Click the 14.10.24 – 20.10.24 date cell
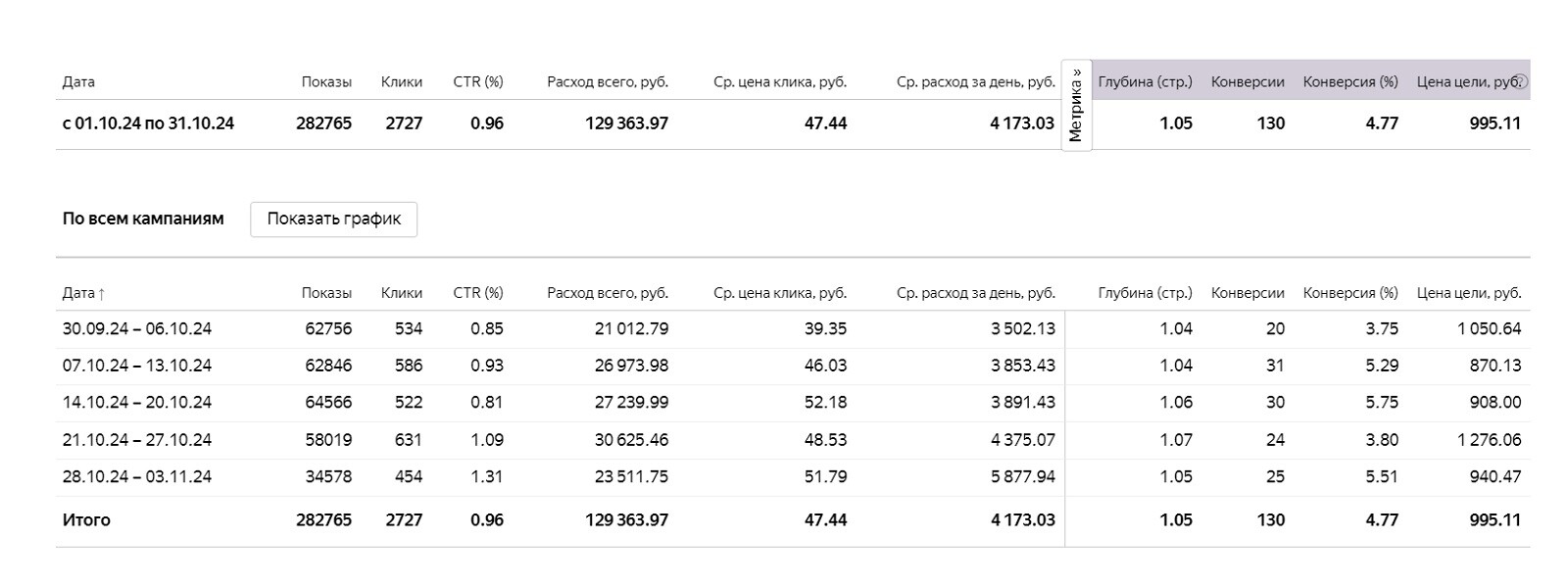Image resolution: width=1568 pixels, height=588 pixels. click(137, 403)
